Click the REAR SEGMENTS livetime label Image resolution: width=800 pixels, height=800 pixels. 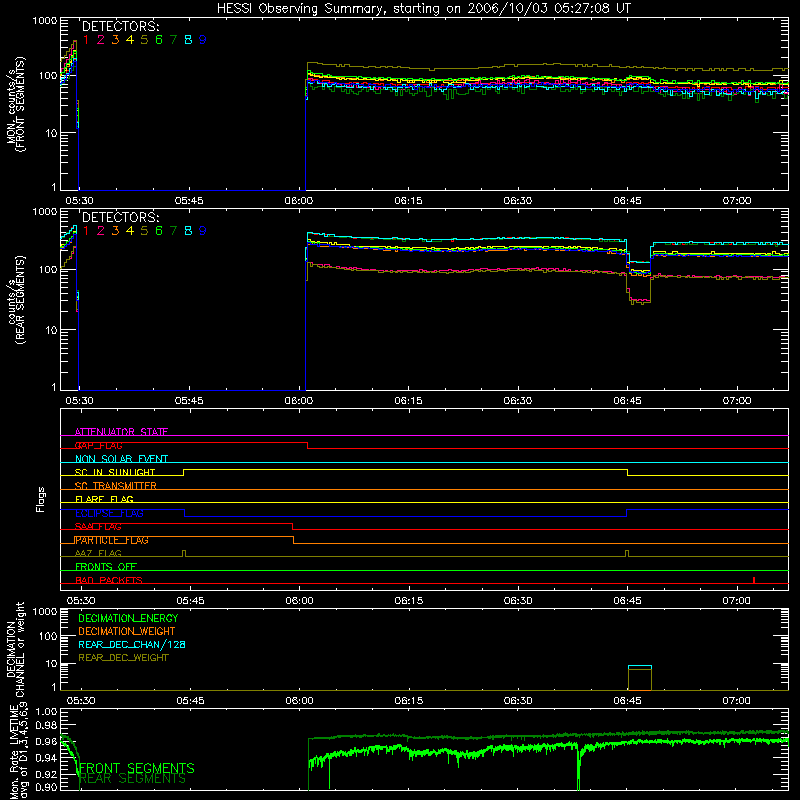[133, 779]
